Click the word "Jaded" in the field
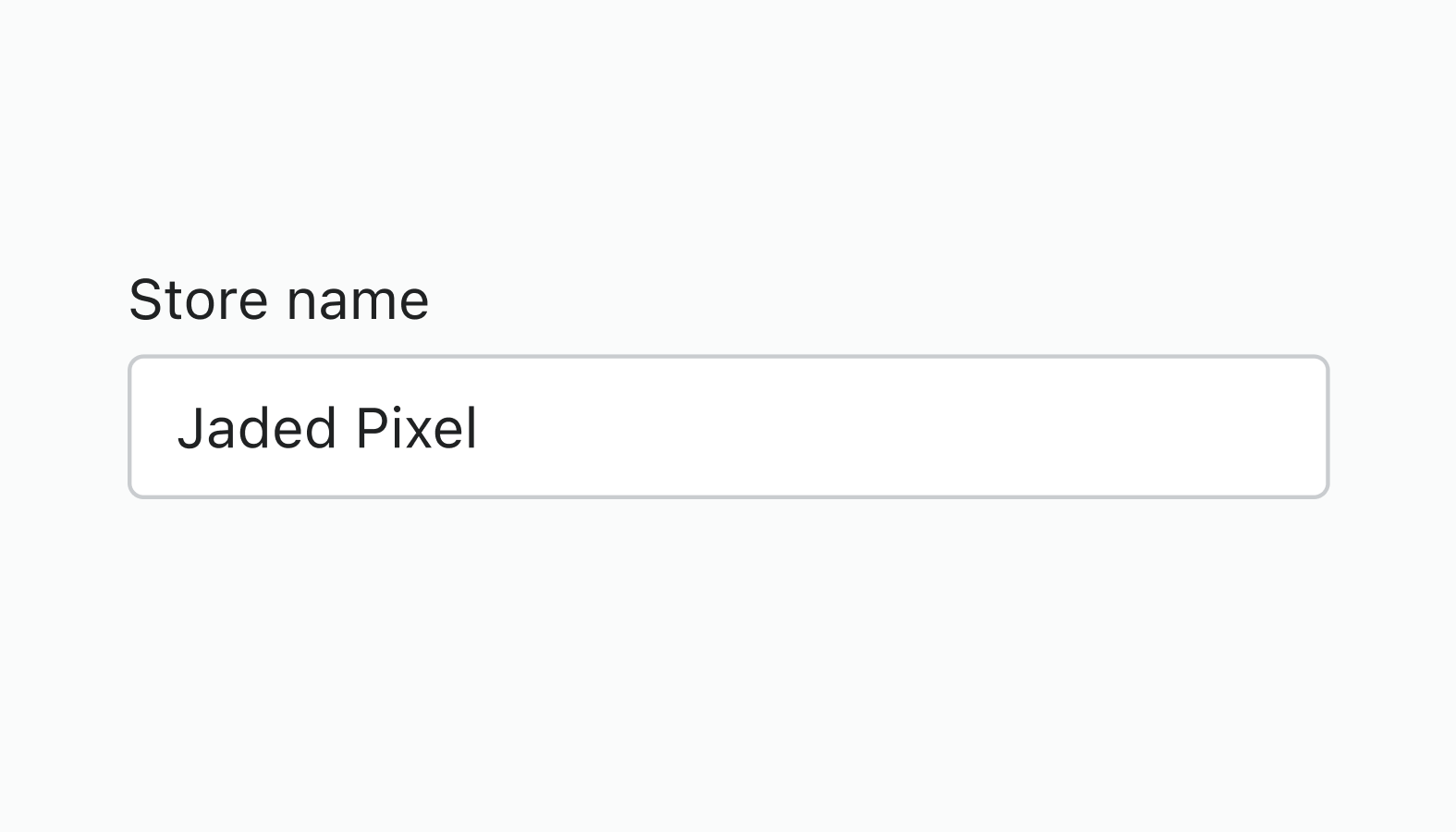This screenshot has height=832, width=1456. (256, 429)
